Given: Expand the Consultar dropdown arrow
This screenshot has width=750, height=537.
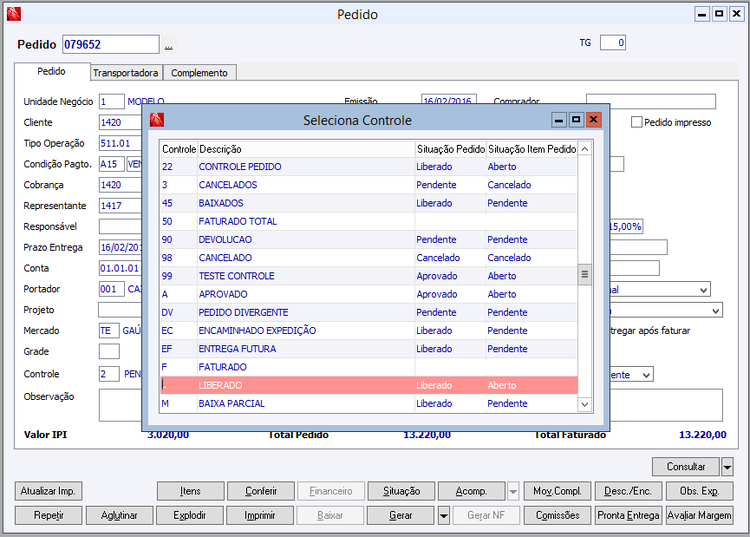Looking at the screenshot, I should click(x=727, y=466).
